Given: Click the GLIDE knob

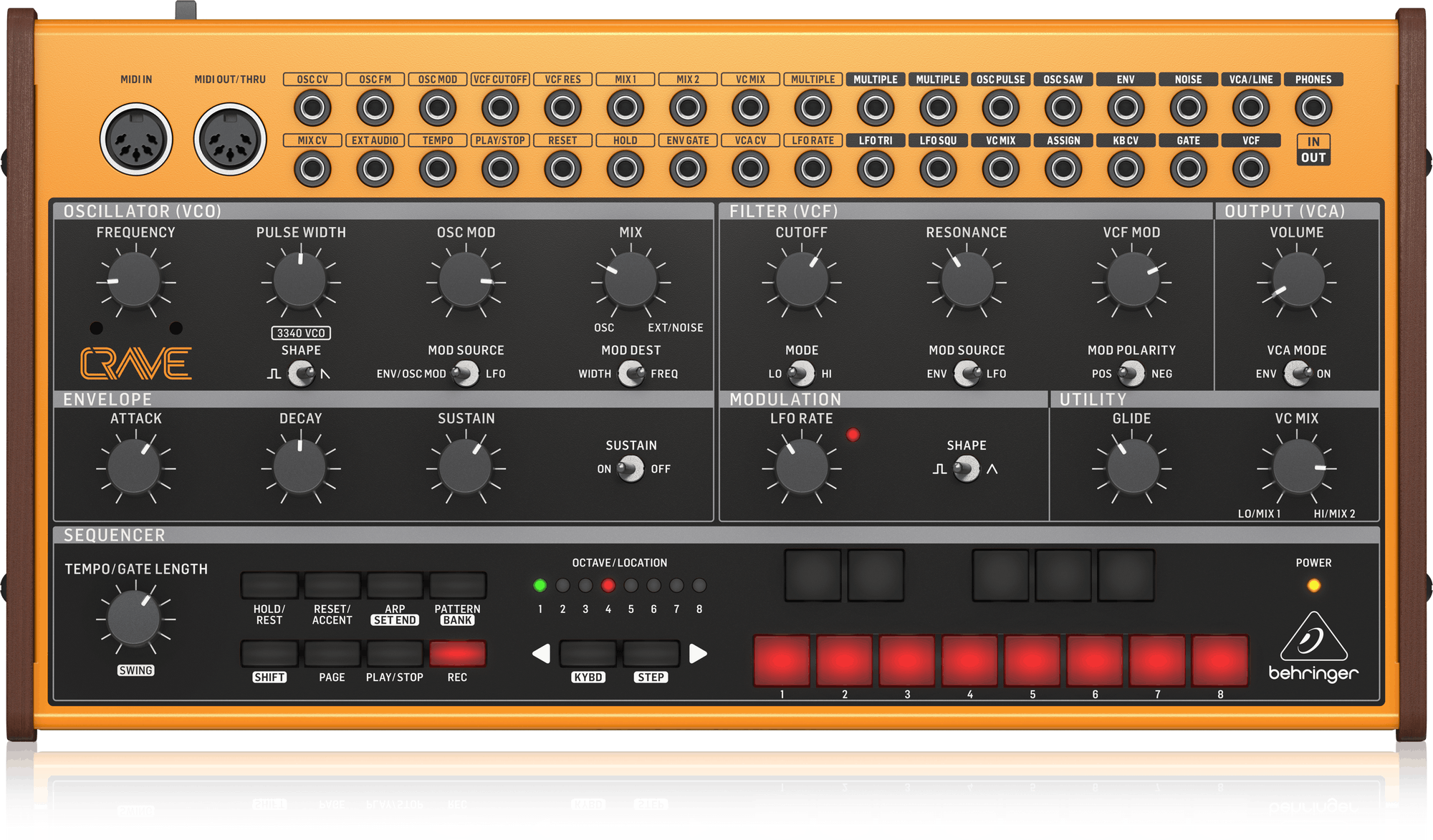Looking at the screenshot, I should (x=1132, y=467).
